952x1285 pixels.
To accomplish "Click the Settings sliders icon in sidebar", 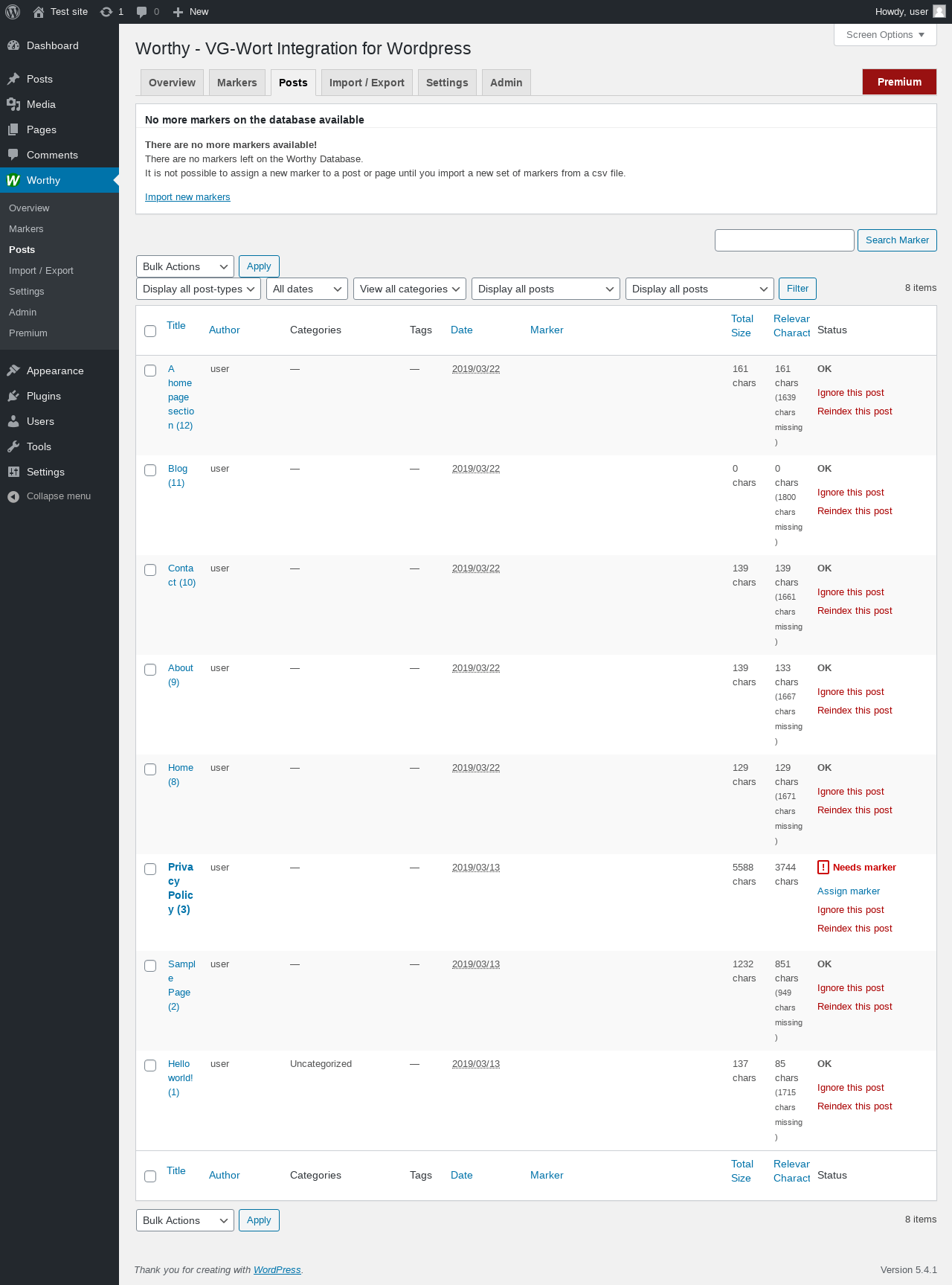I will [13, 472].
